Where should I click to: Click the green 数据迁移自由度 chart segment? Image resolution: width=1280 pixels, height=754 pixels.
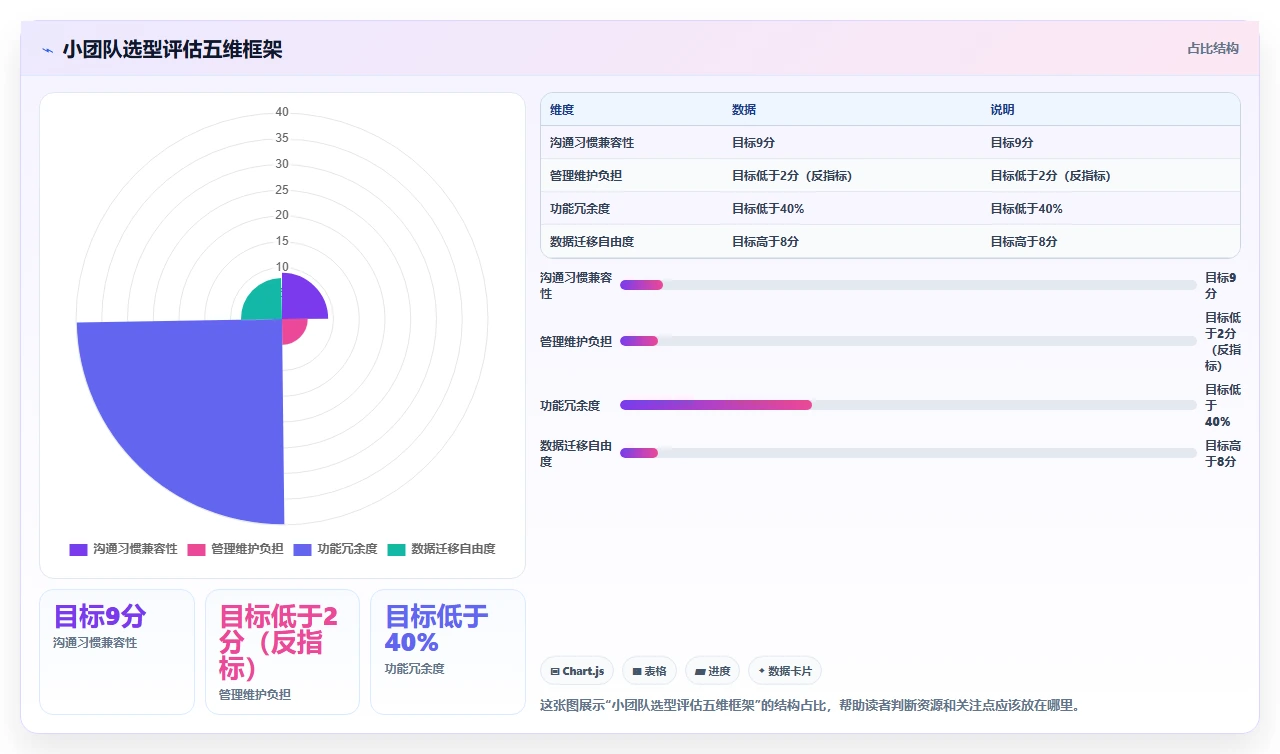click(x=264, y=302)
